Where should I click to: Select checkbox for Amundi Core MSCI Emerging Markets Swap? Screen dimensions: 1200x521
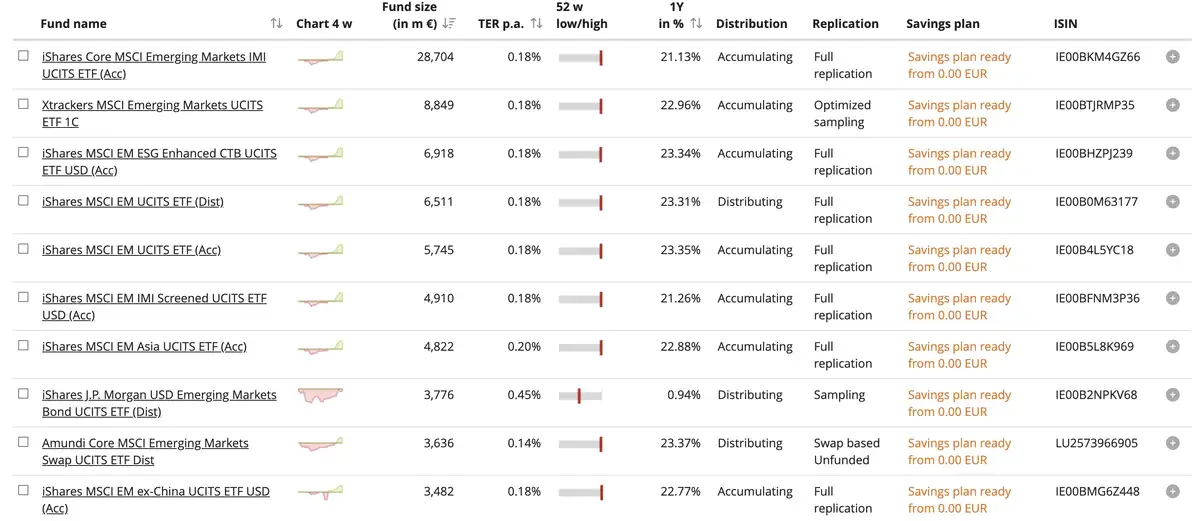[x=23, y=442]
